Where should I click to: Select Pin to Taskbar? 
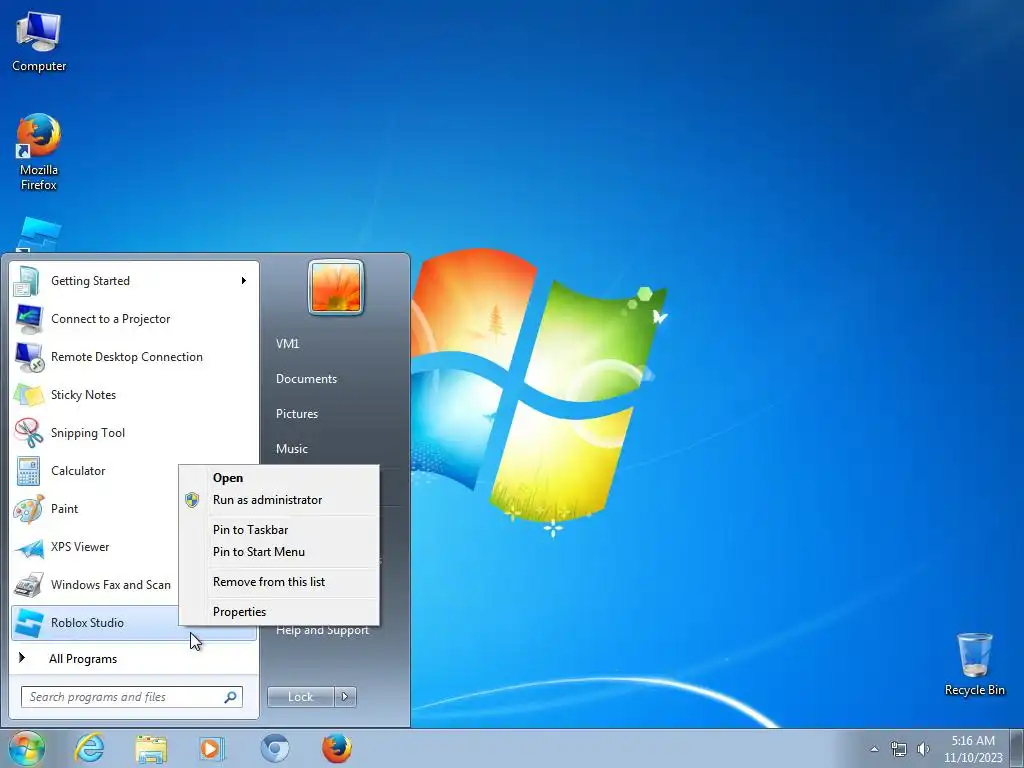(x=250, y=530)
